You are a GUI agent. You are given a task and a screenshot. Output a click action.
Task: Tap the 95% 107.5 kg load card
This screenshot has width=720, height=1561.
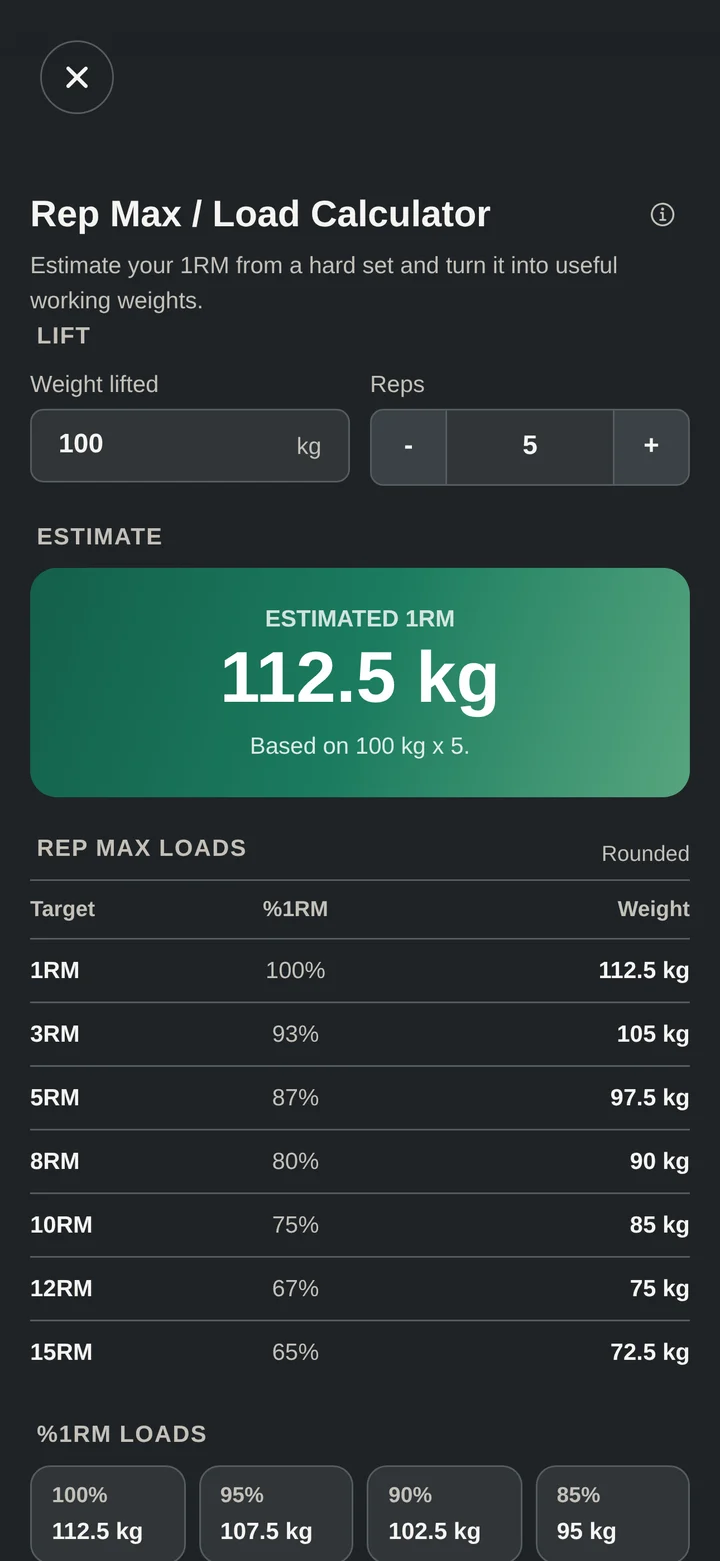(x=276, y=1513)
